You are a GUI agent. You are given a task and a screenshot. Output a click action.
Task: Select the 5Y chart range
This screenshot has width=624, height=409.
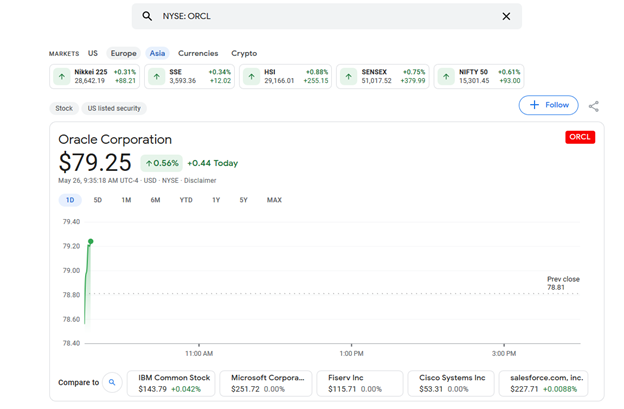[x=244, y=200]
